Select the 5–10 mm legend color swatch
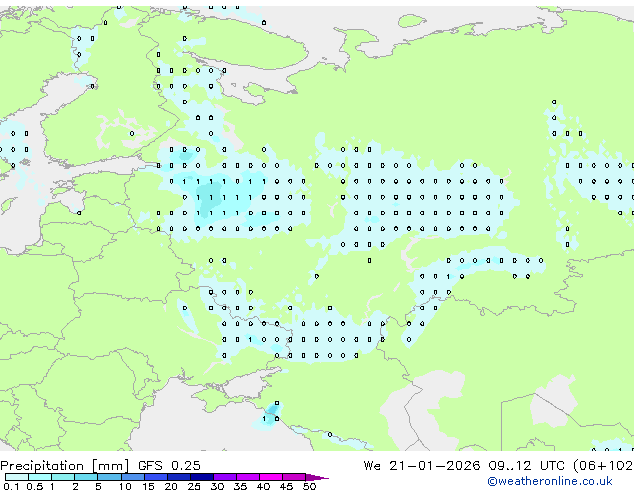634x490 pixels. click(109, 477)
